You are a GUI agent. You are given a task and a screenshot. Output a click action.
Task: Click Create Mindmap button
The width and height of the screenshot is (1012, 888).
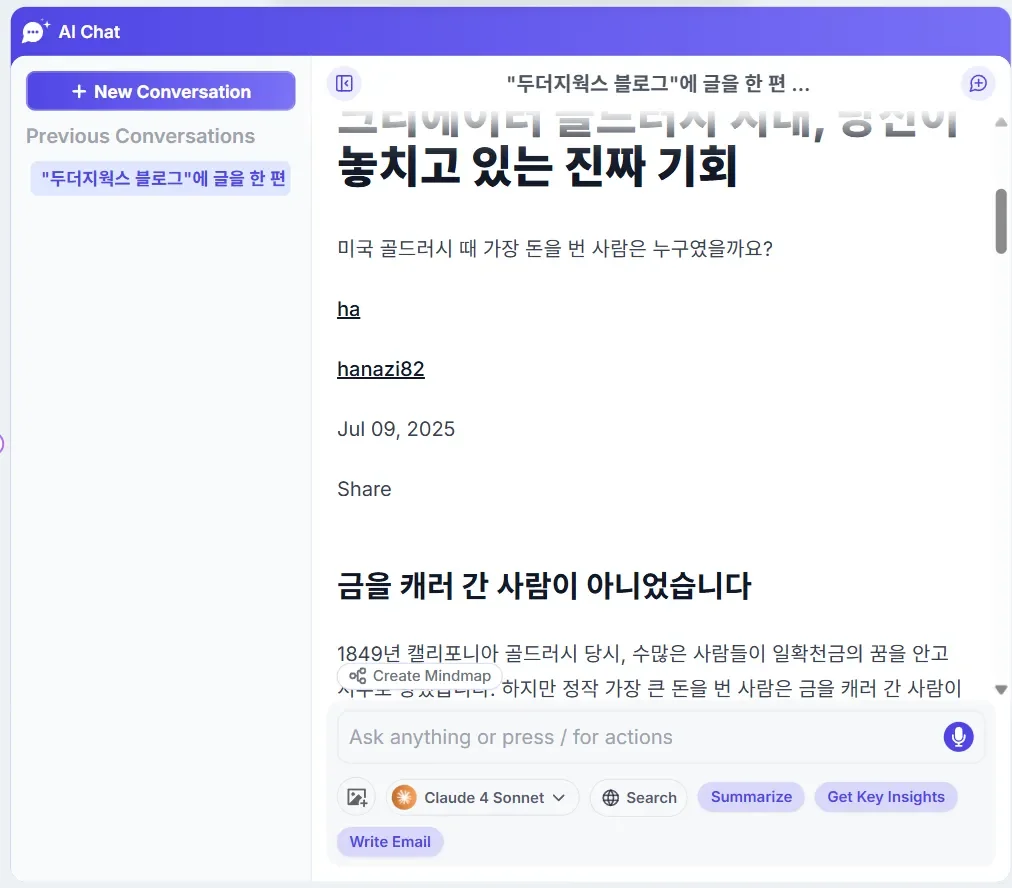coord(420,676)
